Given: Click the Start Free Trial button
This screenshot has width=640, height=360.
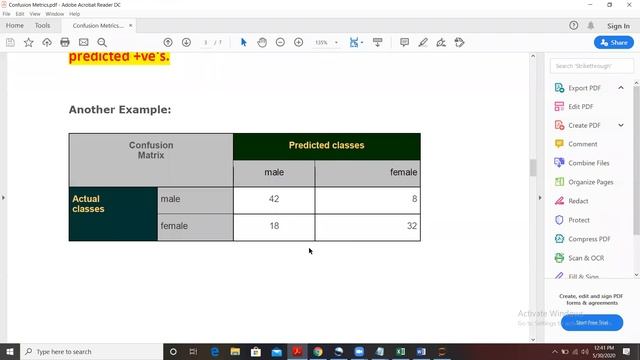Looking at the screenshot, I should point(592,322).
